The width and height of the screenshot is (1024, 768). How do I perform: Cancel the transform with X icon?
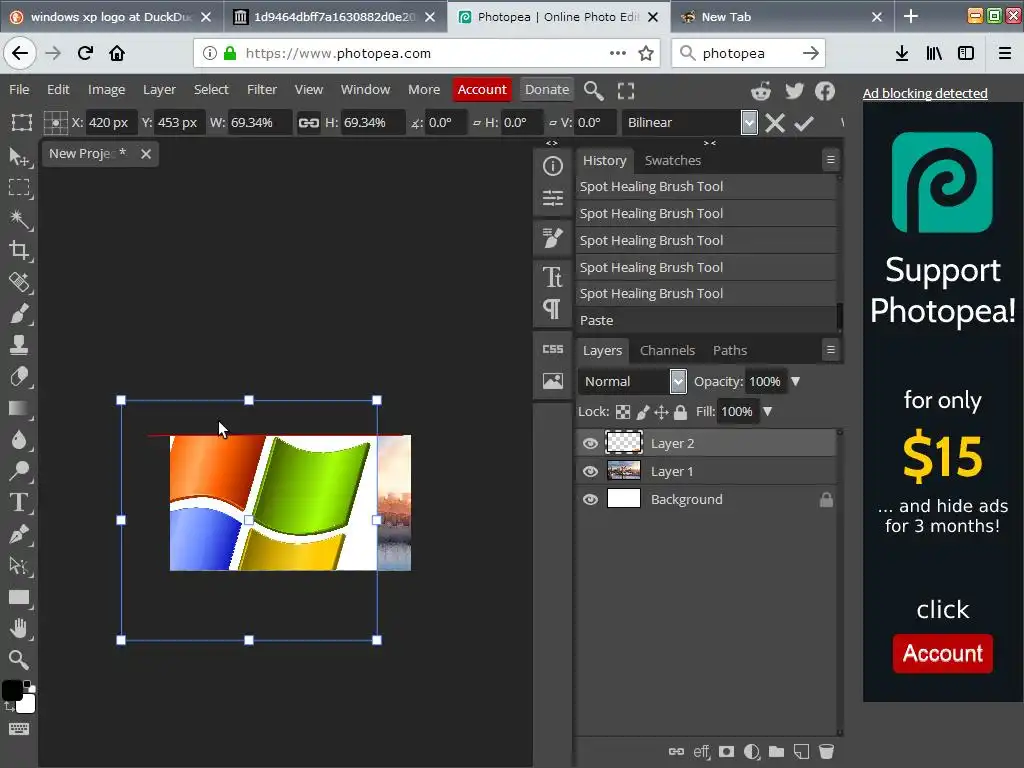(x=775, y=123)
